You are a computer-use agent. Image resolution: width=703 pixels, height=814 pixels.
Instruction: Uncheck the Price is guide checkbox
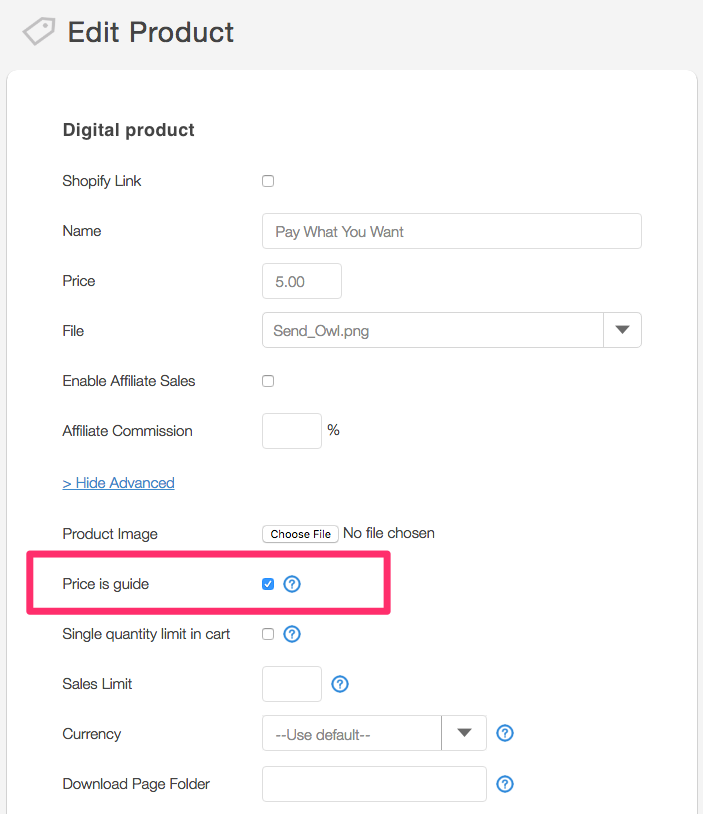[x=268, y=584]
